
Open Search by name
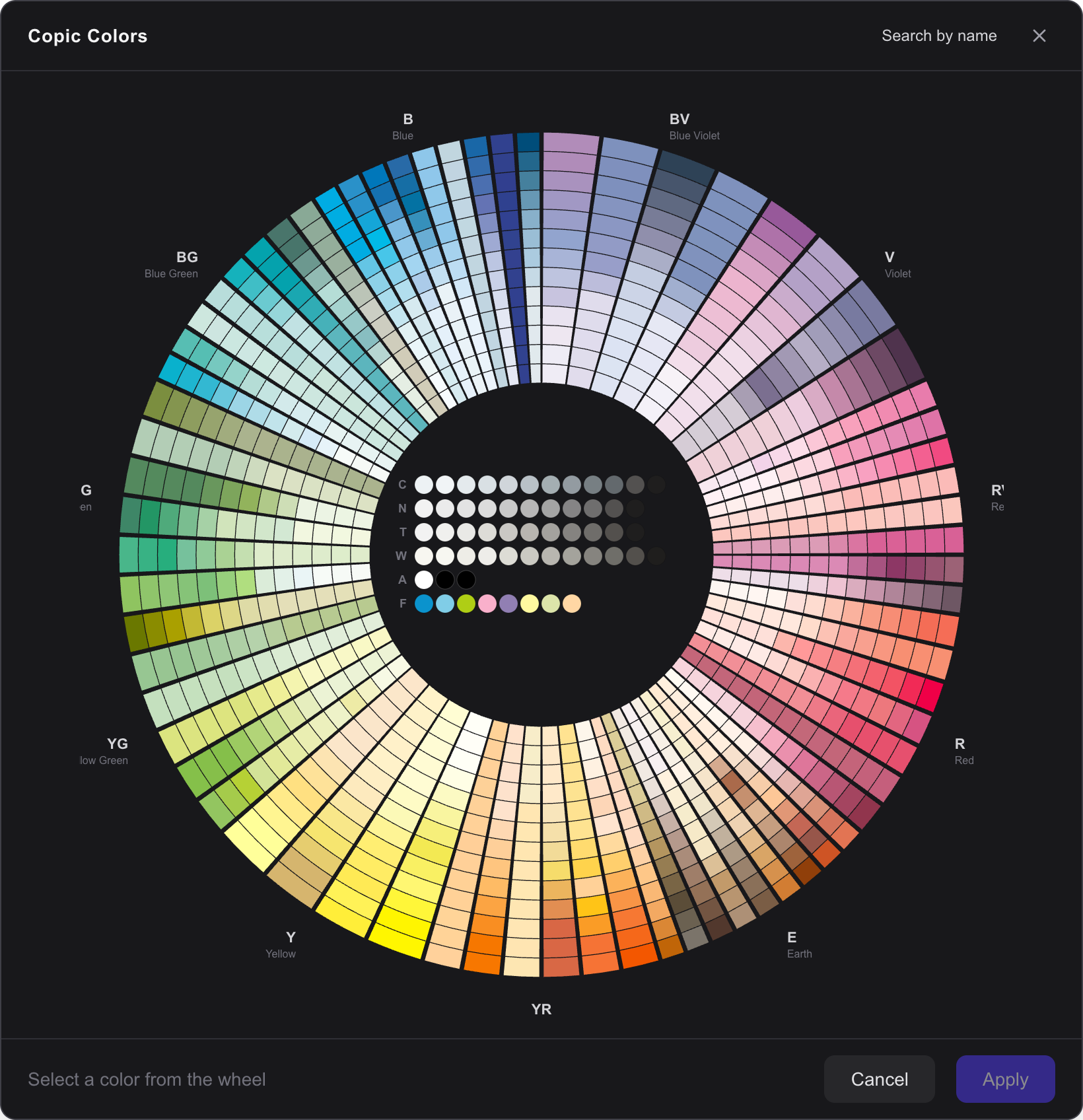click(x=939, y=36)
